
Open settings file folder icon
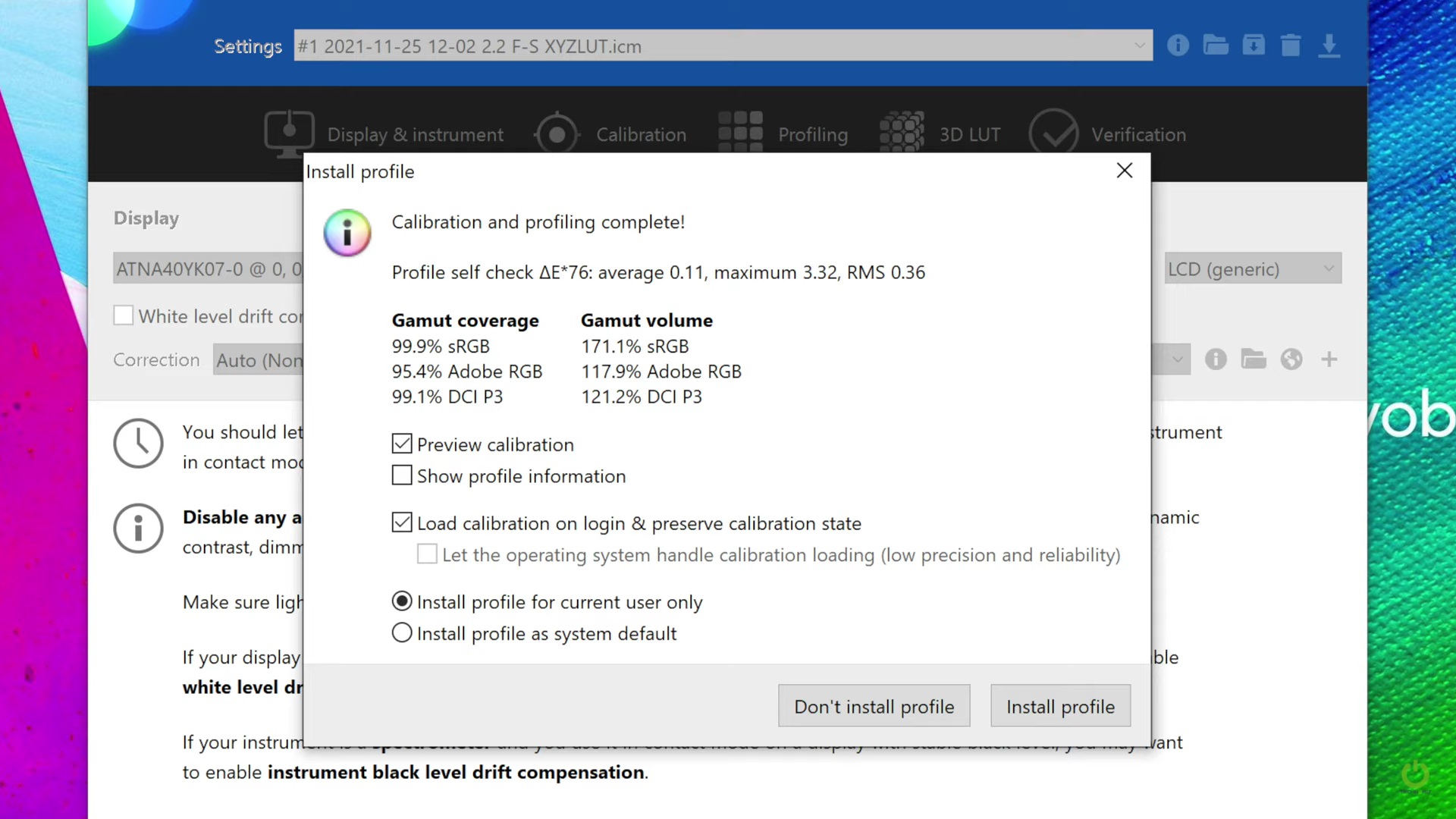[x=1216, y=45]
